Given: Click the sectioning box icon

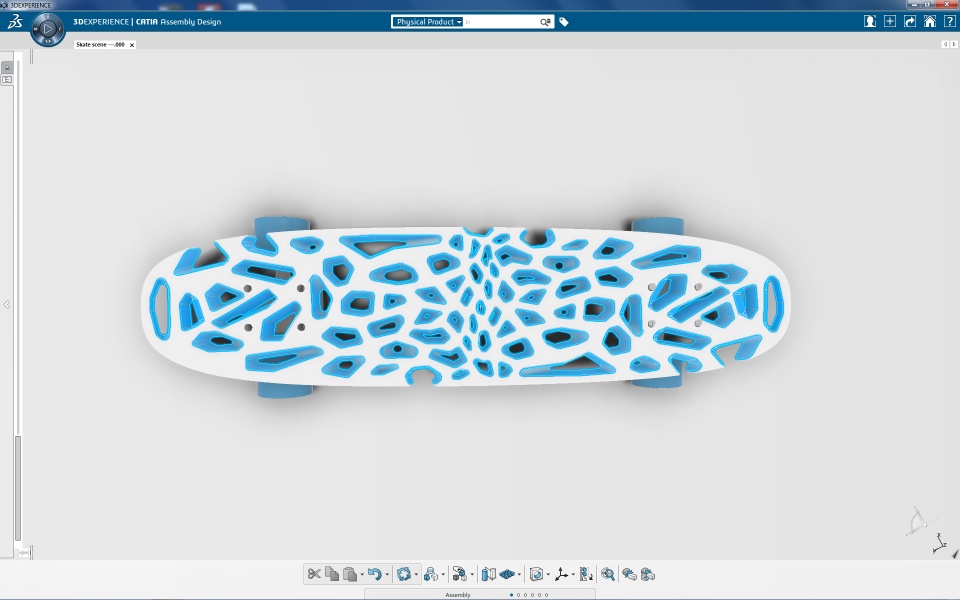Looking at the screenshot, I should (x=536, y=574).
